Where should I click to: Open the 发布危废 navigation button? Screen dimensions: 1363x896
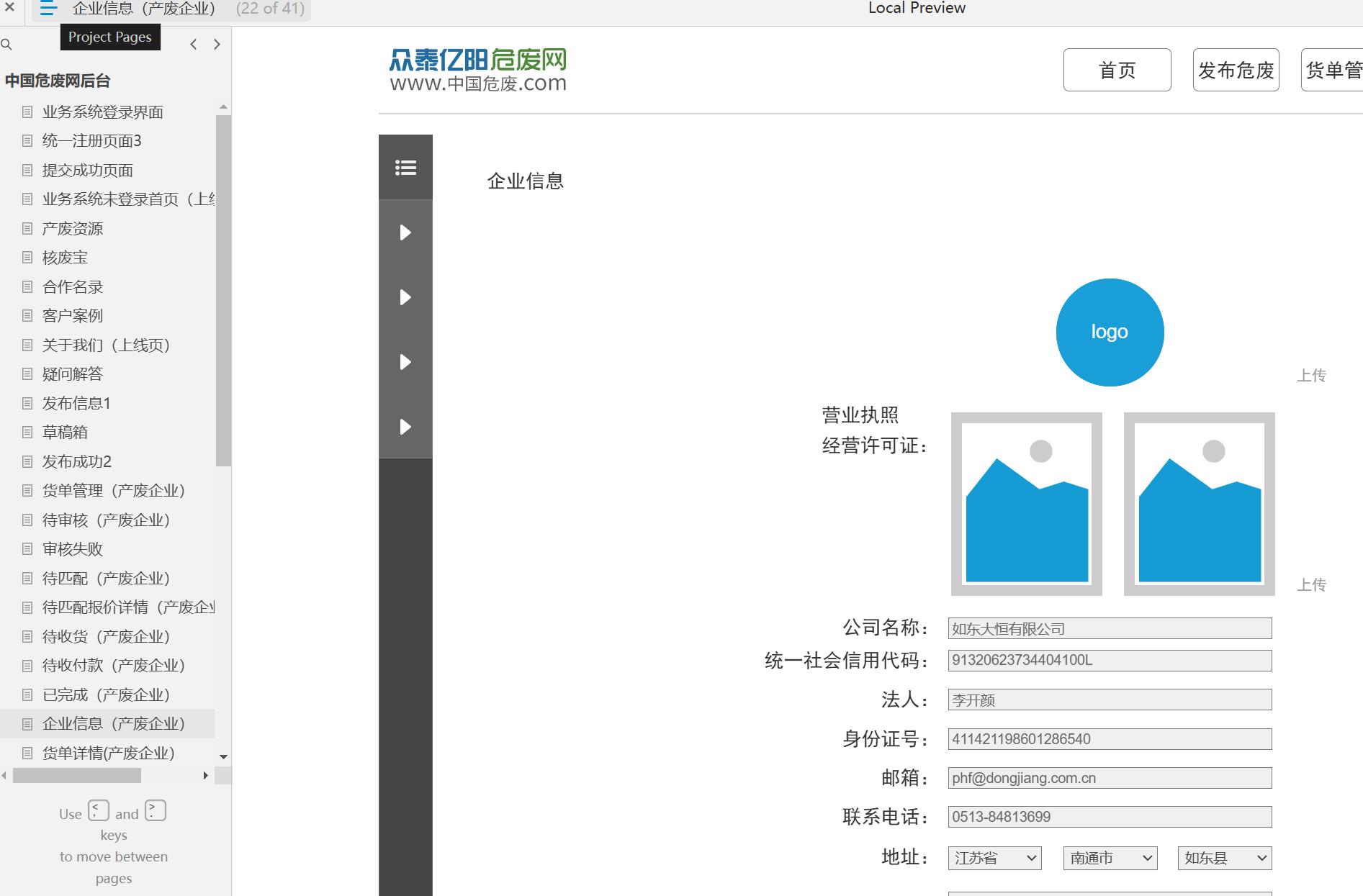(1236, 70)
